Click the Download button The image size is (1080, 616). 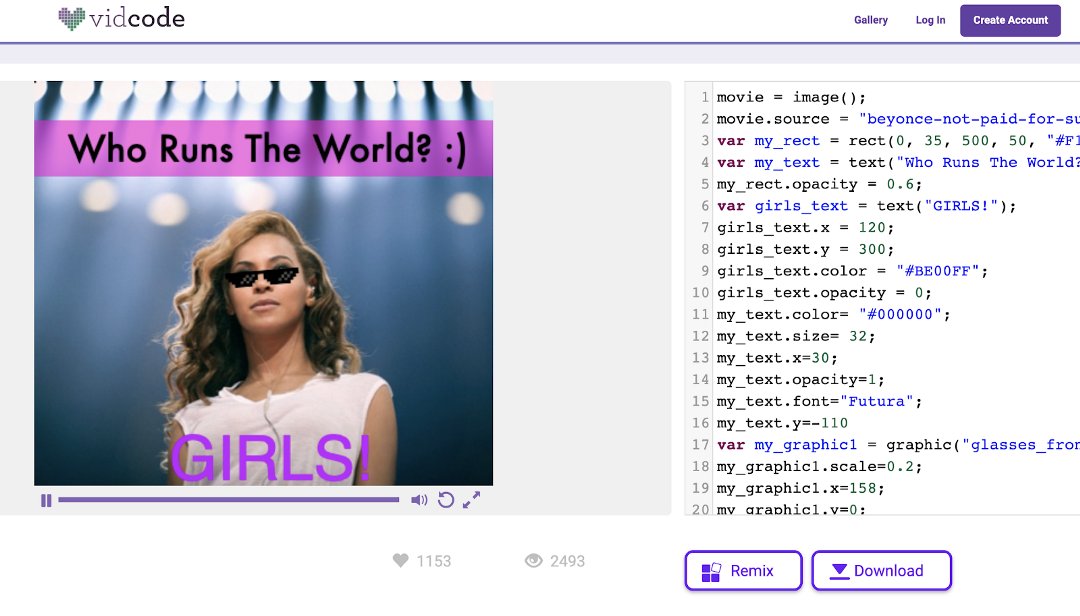881,570
